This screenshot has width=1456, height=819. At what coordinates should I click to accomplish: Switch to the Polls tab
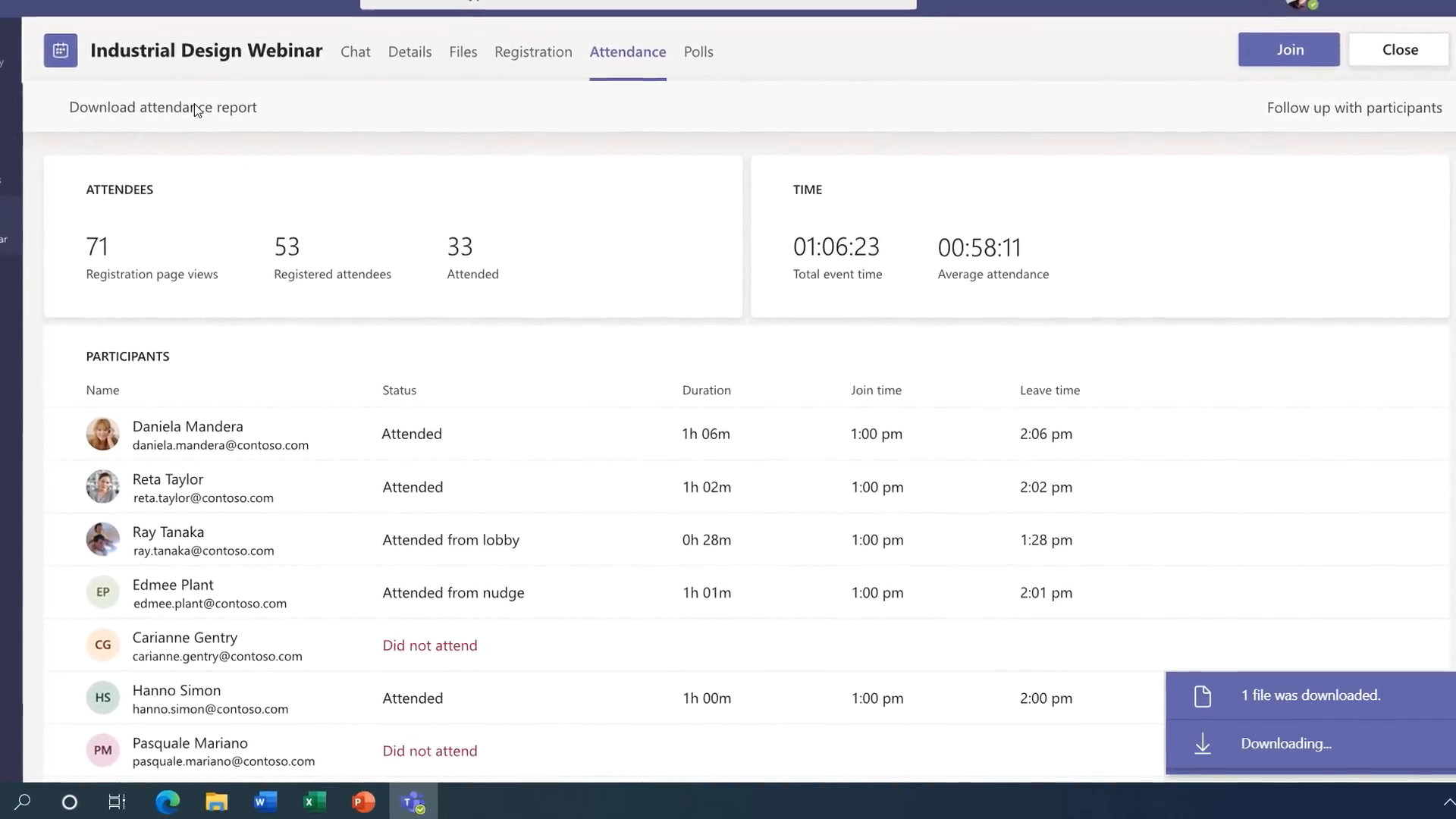(698, 52)
